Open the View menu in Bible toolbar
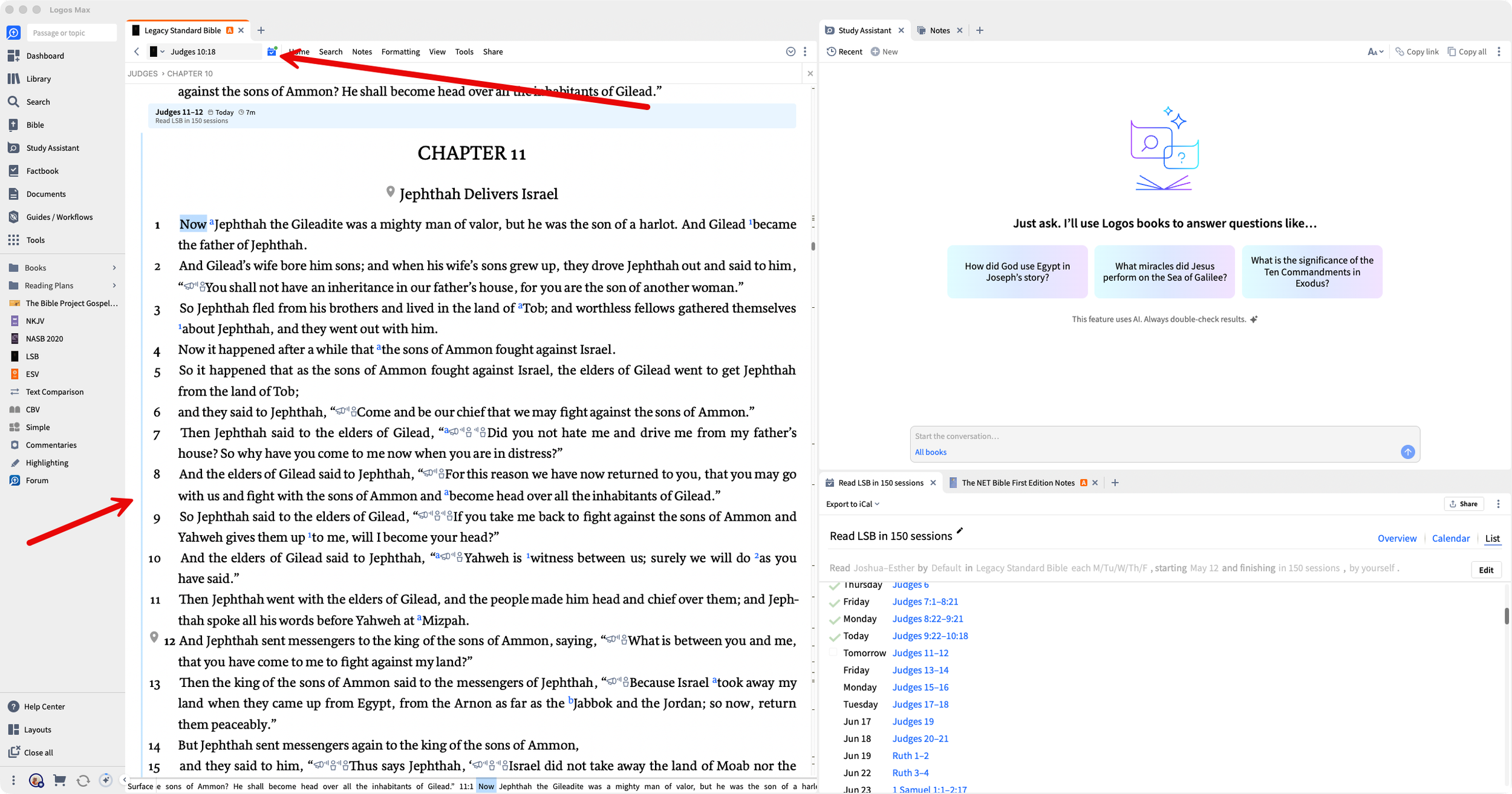The width and height of the screenshot is (1512, 794). pos(437,51)
